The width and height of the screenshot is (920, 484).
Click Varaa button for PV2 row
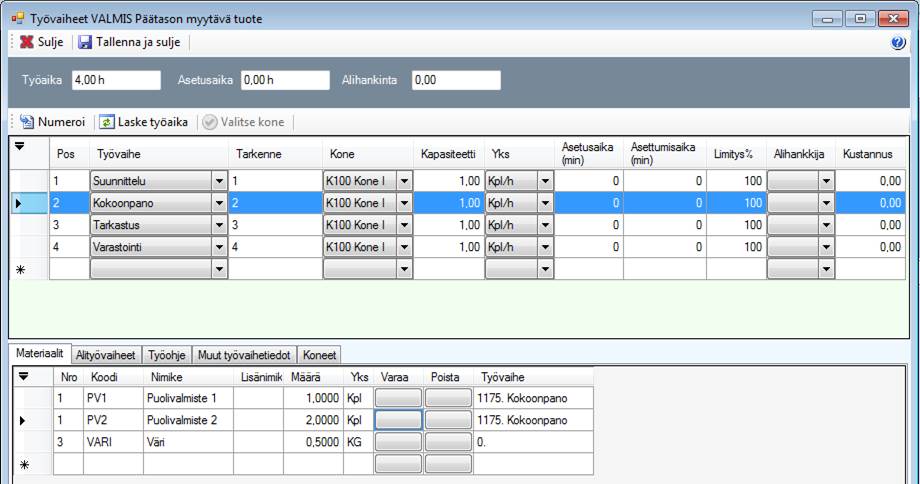pyautogui.click(x=398, y=420)
